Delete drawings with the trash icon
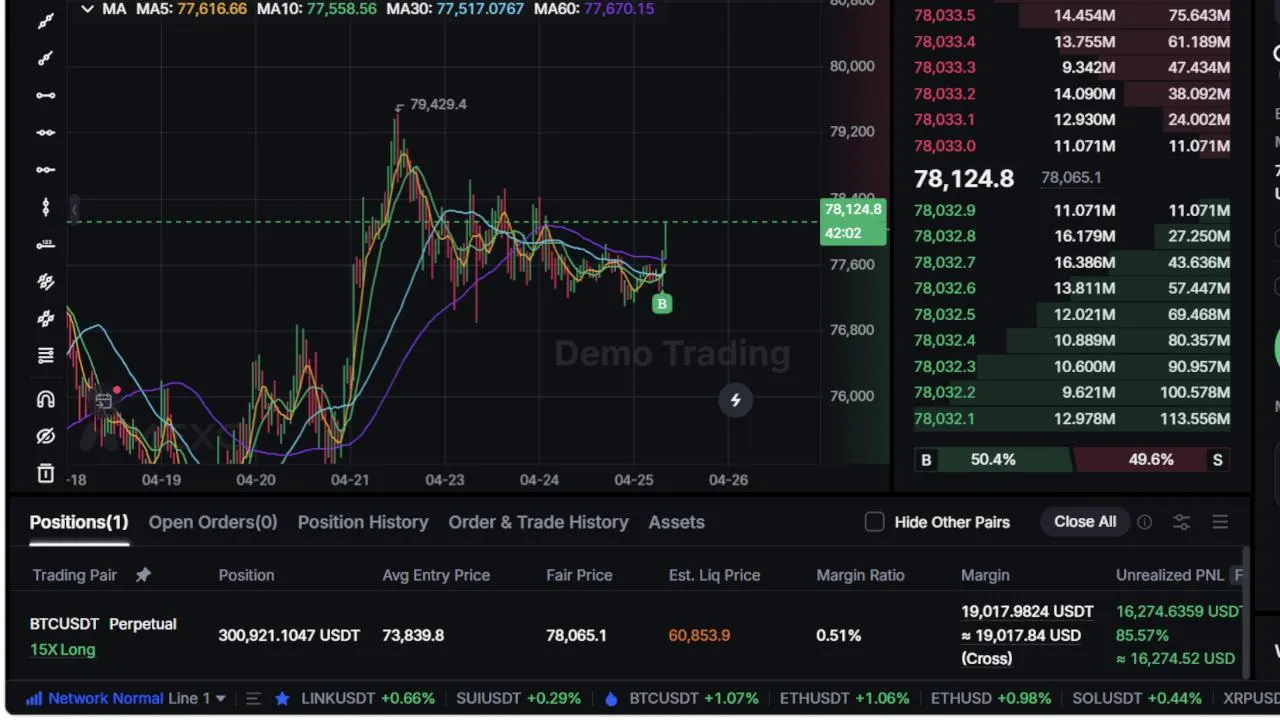 point(45,473)
